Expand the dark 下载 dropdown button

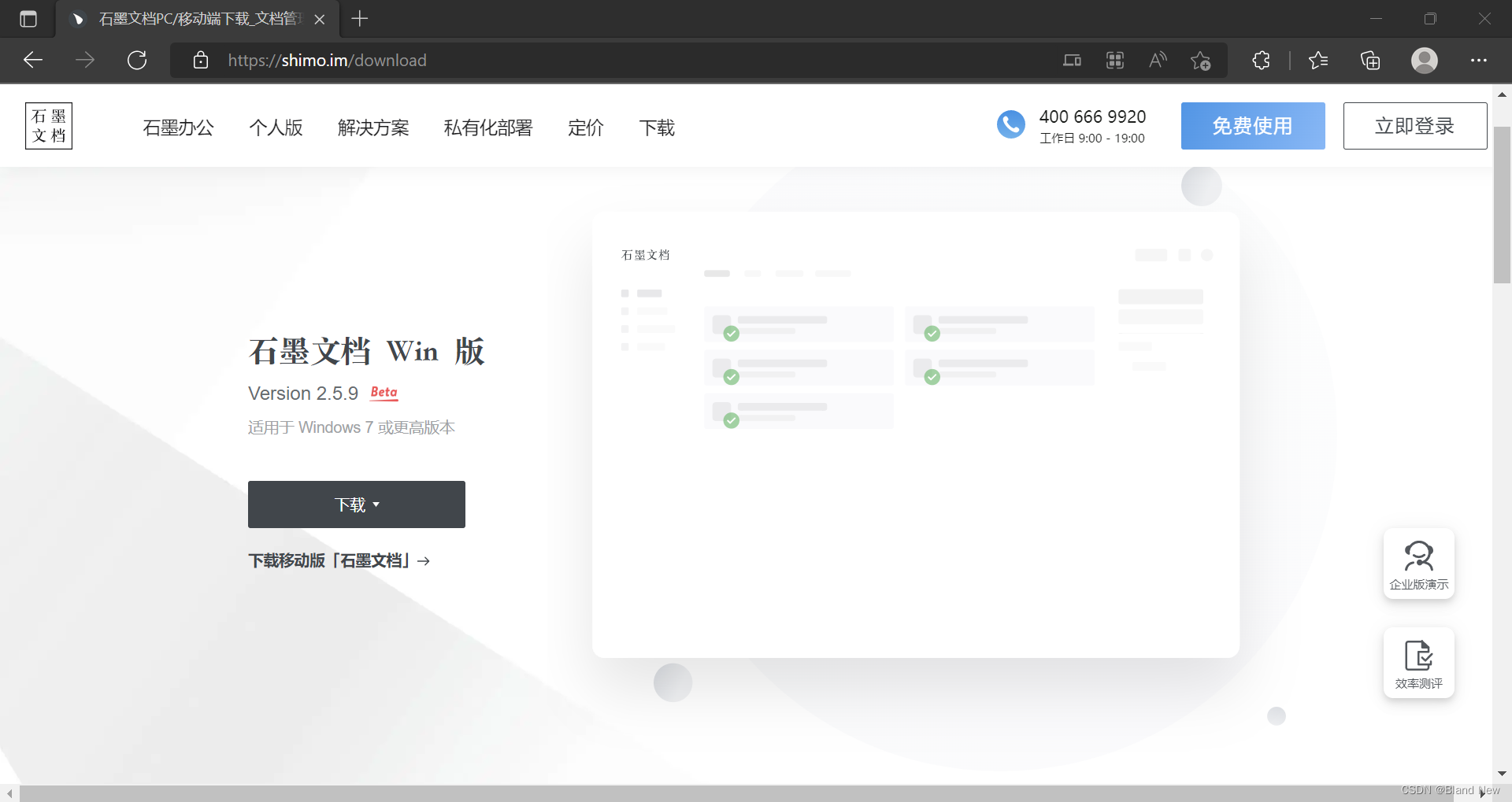click(357, 504)
